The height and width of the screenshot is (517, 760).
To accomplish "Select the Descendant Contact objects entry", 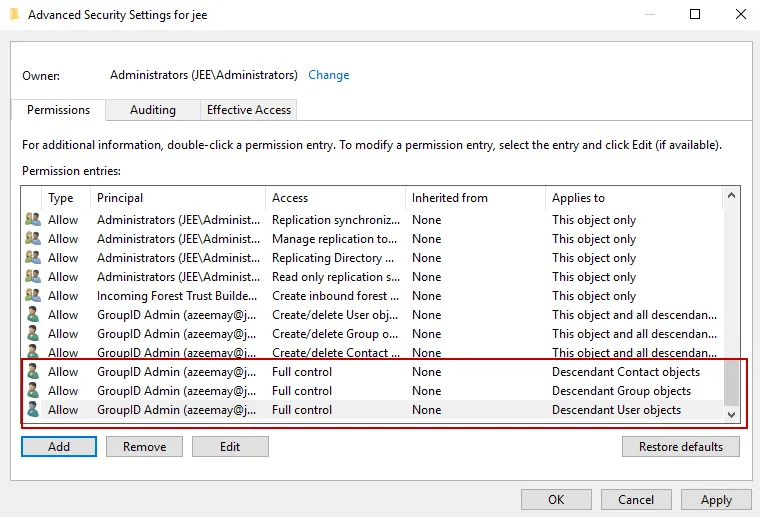I will [x=372, y=372].
